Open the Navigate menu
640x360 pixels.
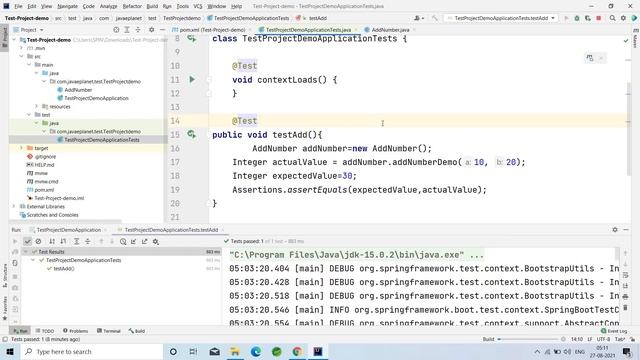(67, 6)
